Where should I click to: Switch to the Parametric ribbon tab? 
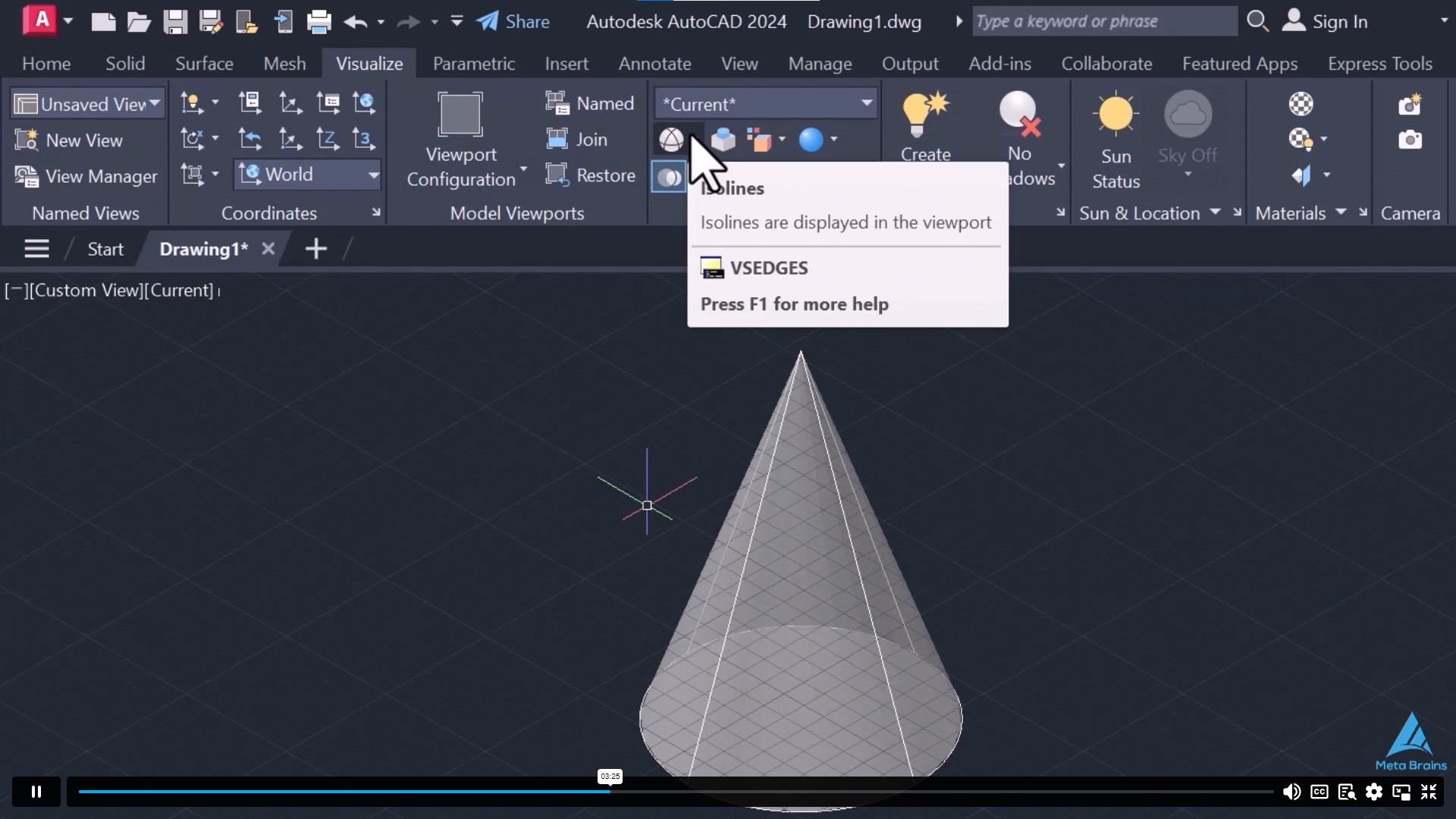click(473, 64)
